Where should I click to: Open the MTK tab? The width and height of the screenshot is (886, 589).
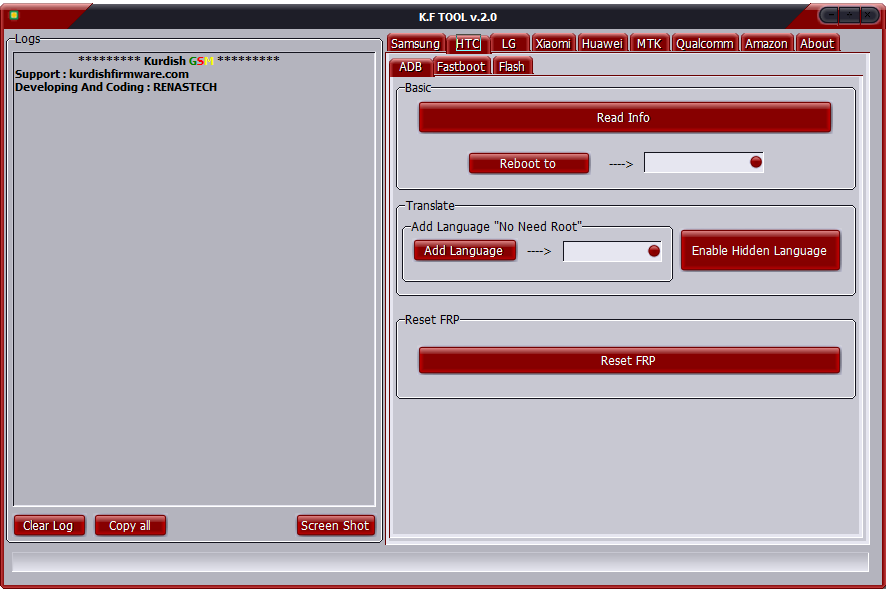pyautogui.click(x=649, y=44)
